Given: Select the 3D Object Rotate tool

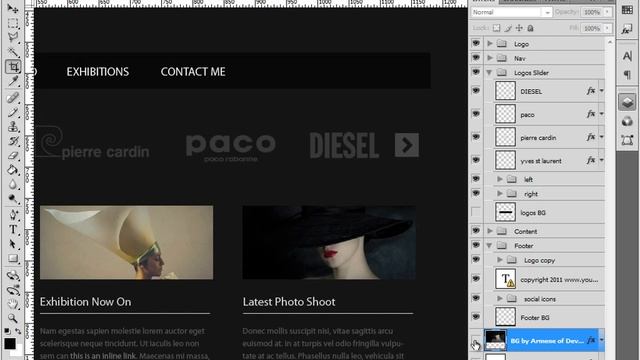Looking at the screenshot, I should [x=13, y=275].
